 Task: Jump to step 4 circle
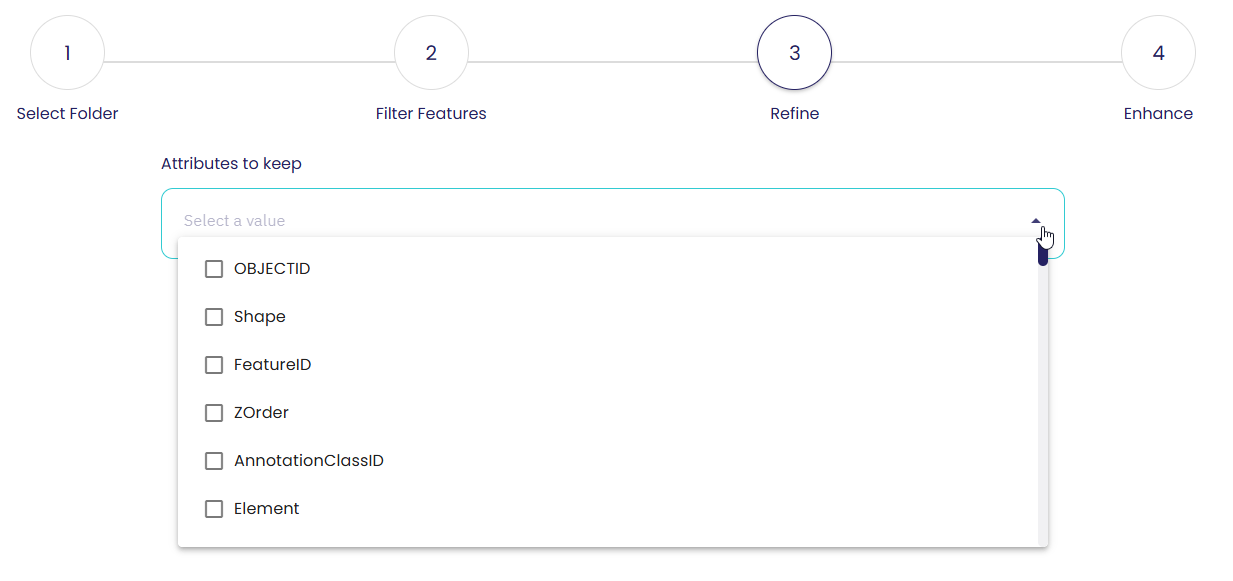1158,53
